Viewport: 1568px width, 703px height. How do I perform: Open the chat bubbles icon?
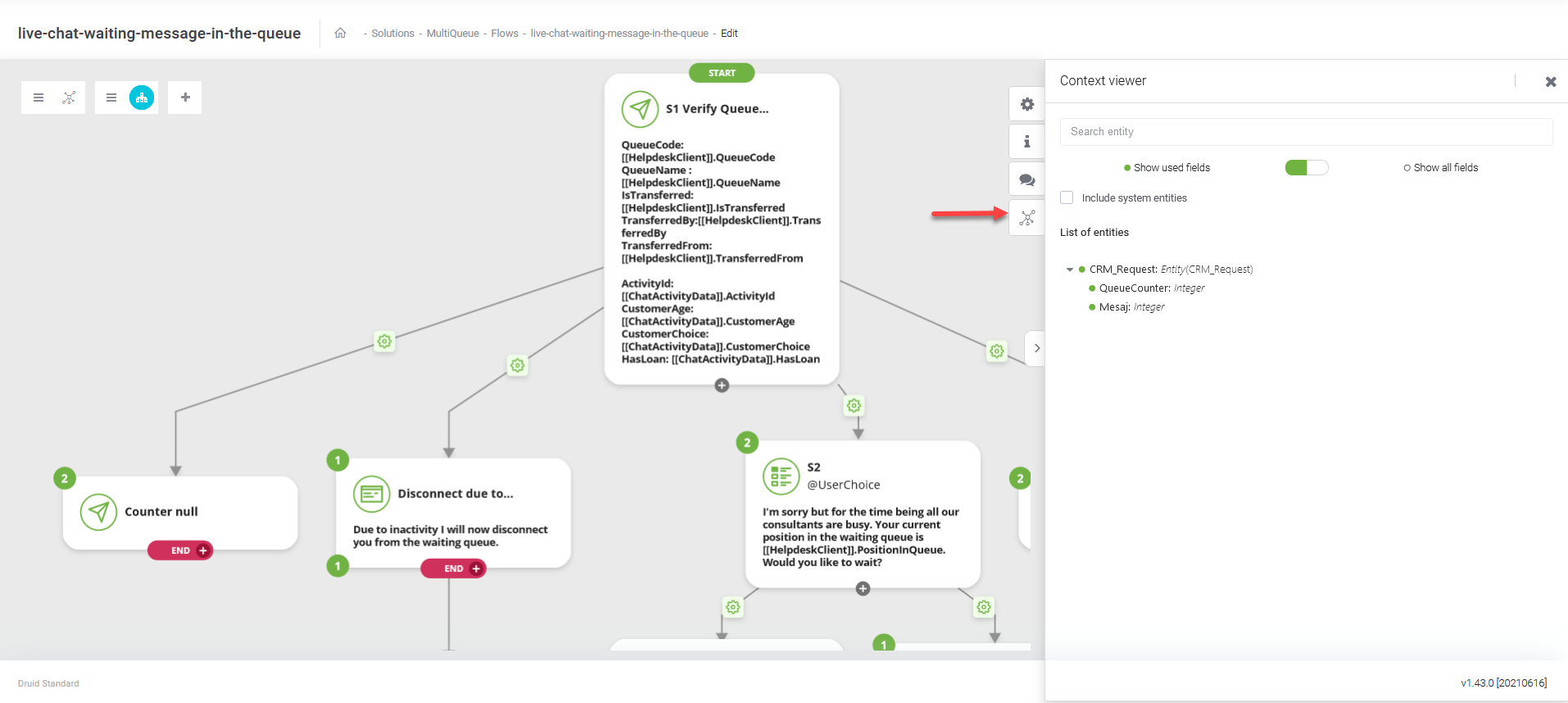click(1026, 180)
